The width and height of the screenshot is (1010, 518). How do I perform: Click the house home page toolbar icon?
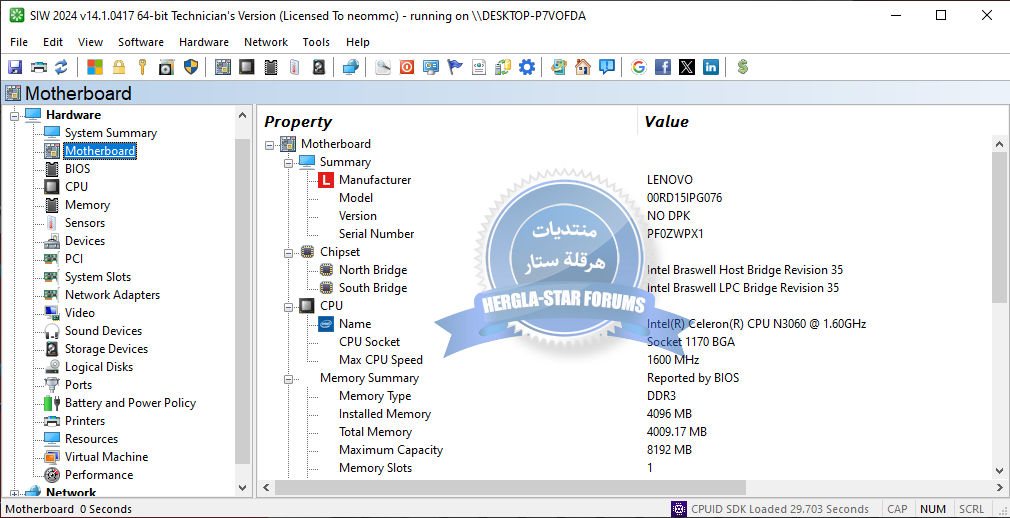pos(583,67)
